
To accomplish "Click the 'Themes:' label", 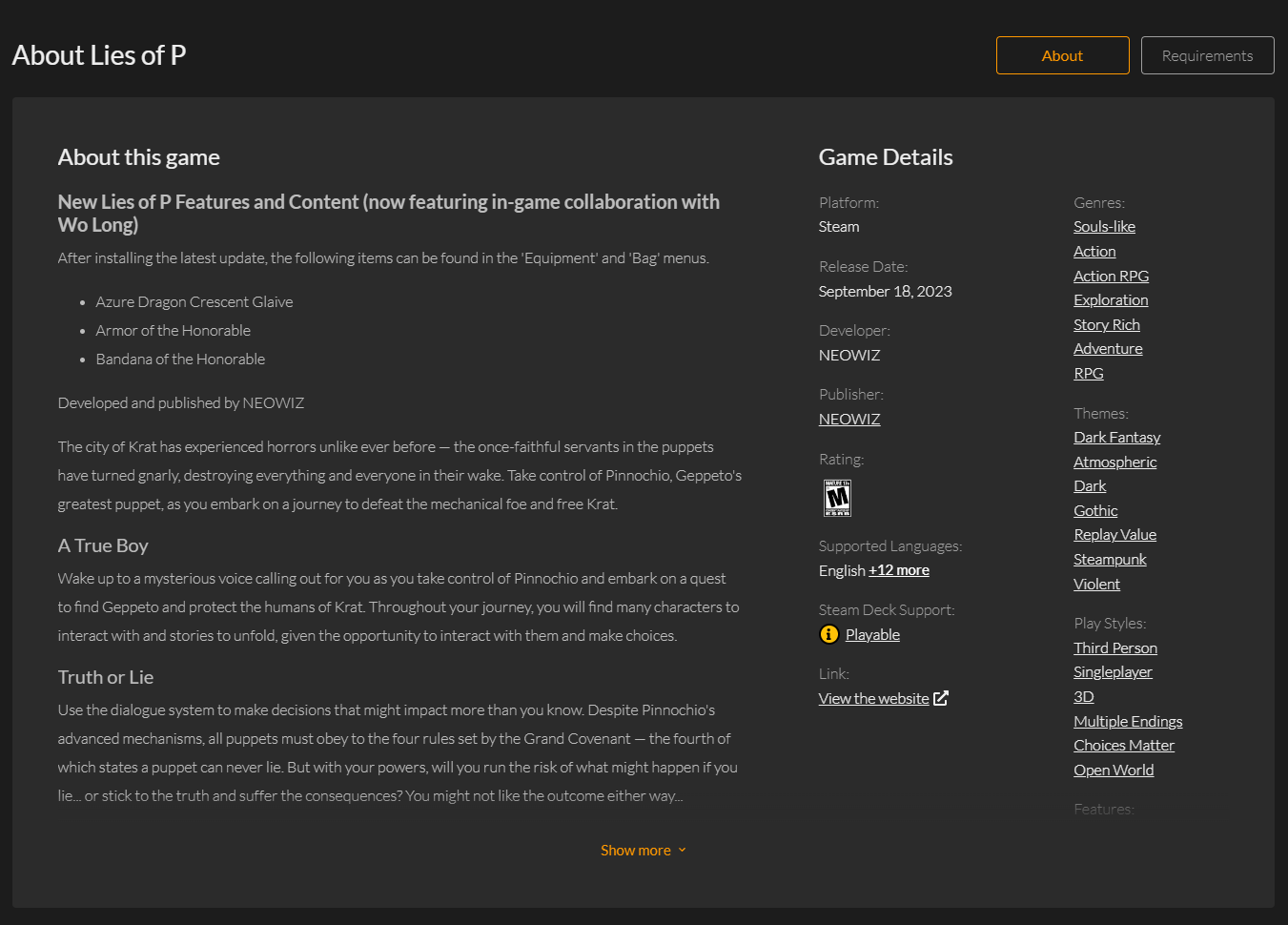I will tap(1101, 414).
